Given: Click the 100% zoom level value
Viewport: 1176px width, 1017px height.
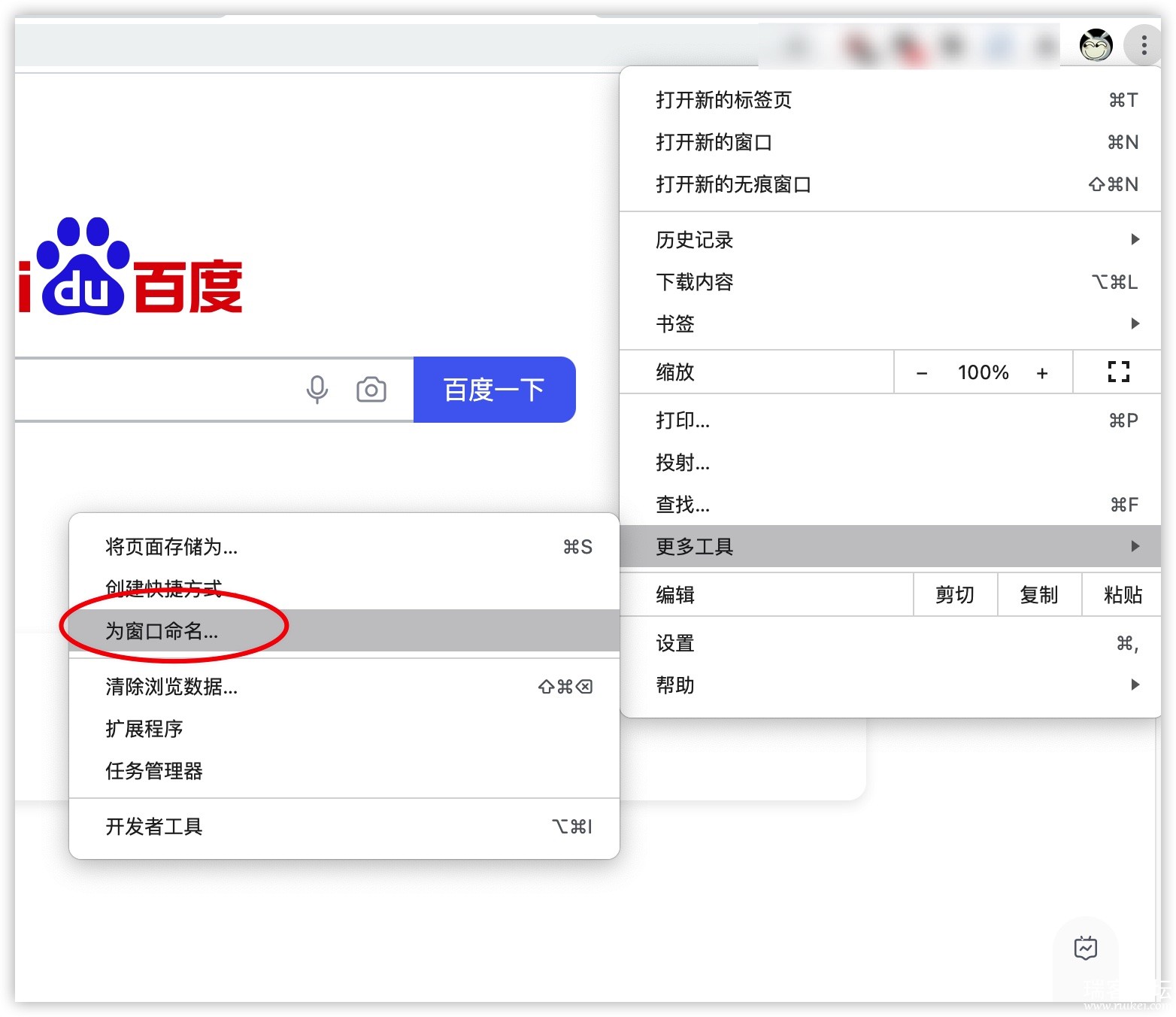Looking at the screenshot, I should (x=983, y=372).
